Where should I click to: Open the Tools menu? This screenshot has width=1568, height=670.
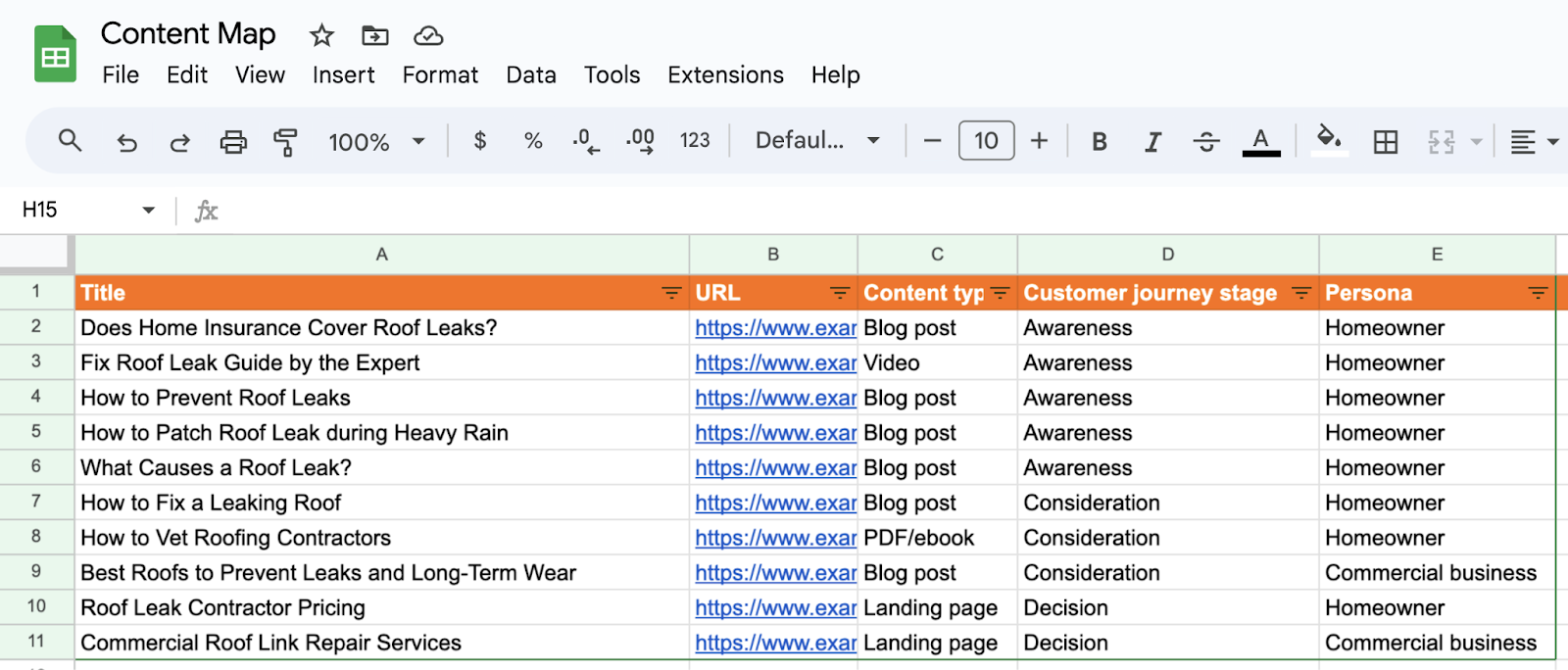[x=612, y=75]
